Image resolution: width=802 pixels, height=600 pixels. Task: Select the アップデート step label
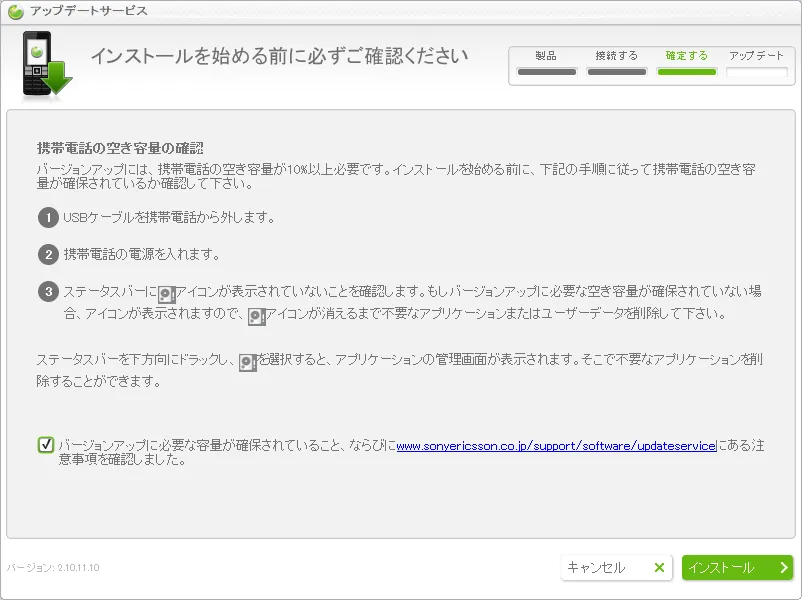coord(756,56)
